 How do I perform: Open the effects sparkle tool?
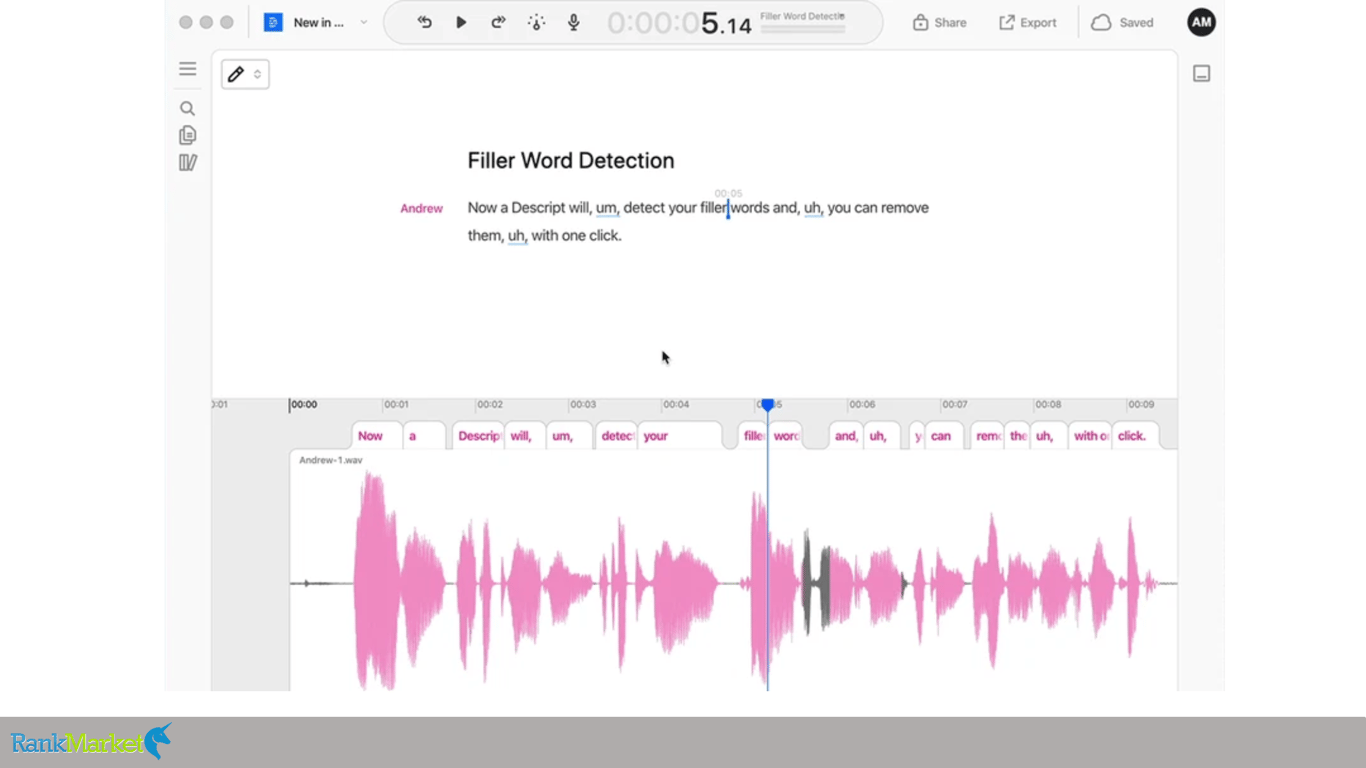[536, 22]
